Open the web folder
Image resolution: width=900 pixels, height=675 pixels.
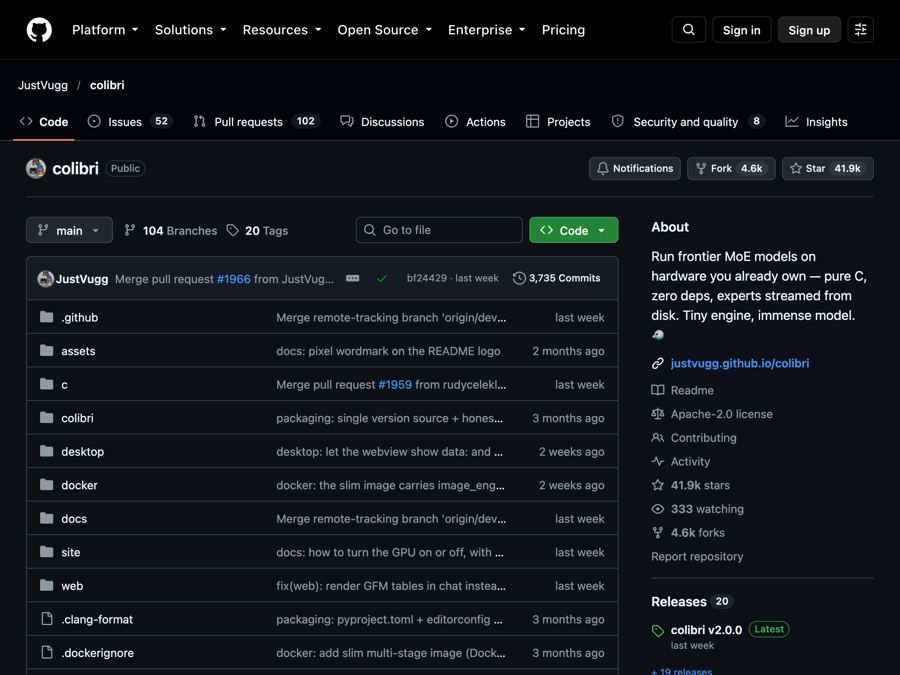72,585
